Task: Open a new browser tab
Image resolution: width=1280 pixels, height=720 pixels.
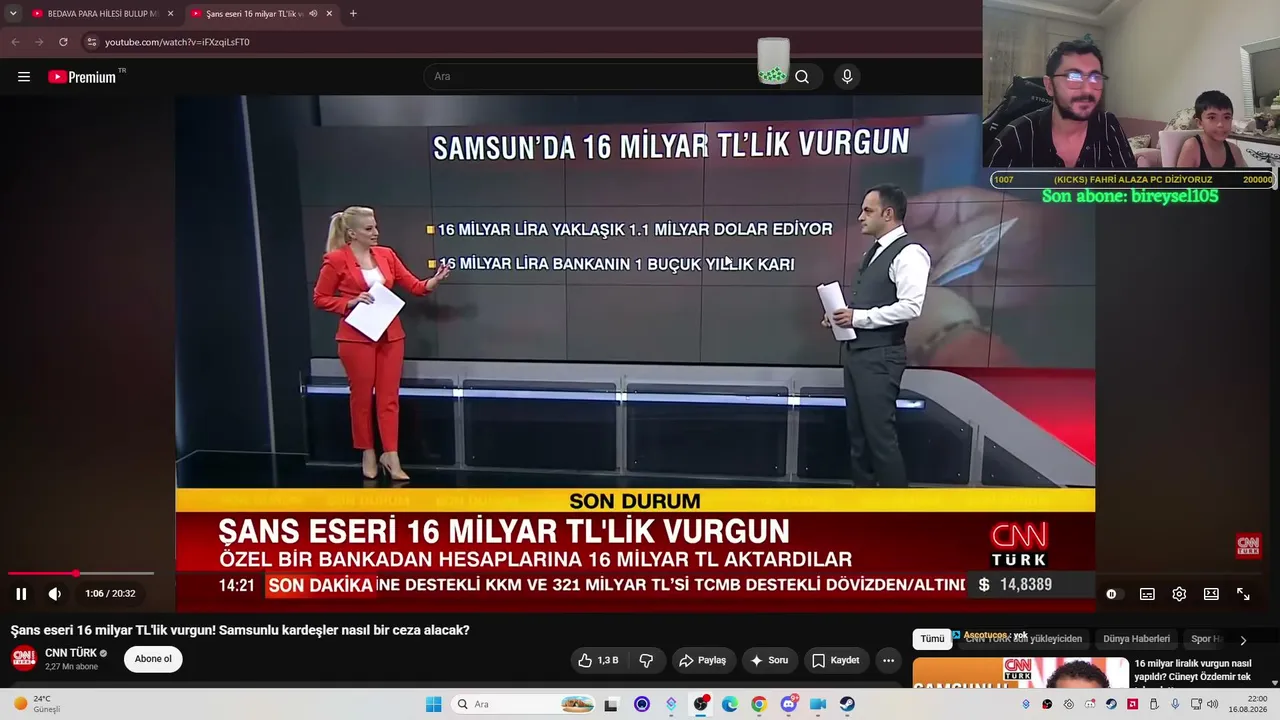Action: [x=353, y=14]
